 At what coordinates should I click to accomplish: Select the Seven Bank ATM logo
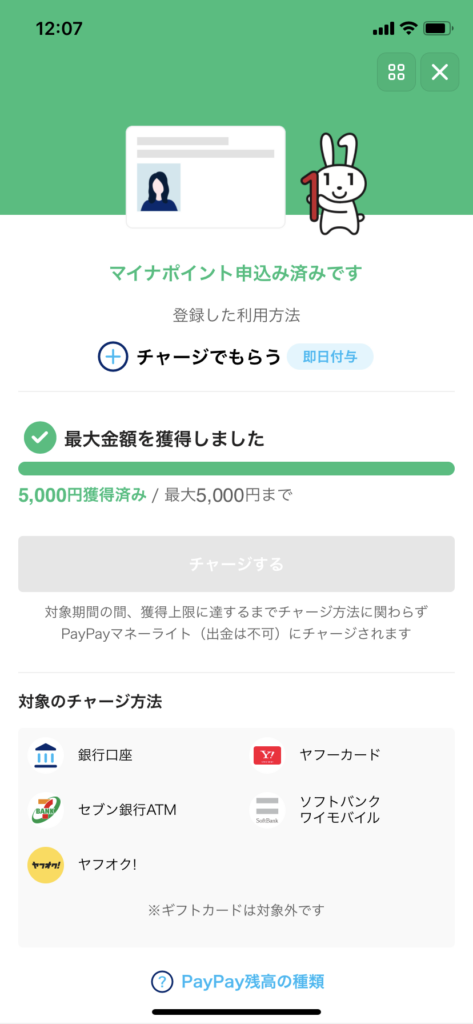[x=46, y=810]
